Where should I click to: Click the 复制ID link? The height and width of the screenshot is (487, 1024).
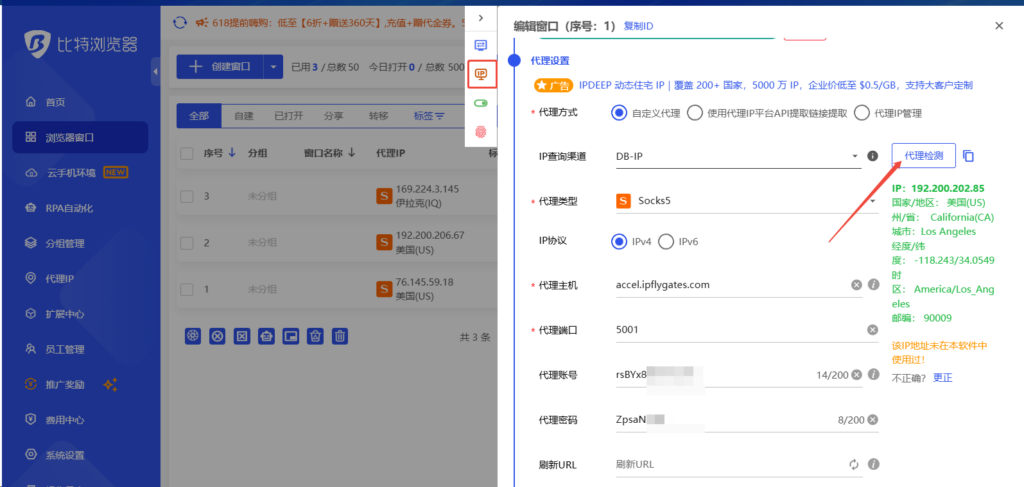[638, 26]
